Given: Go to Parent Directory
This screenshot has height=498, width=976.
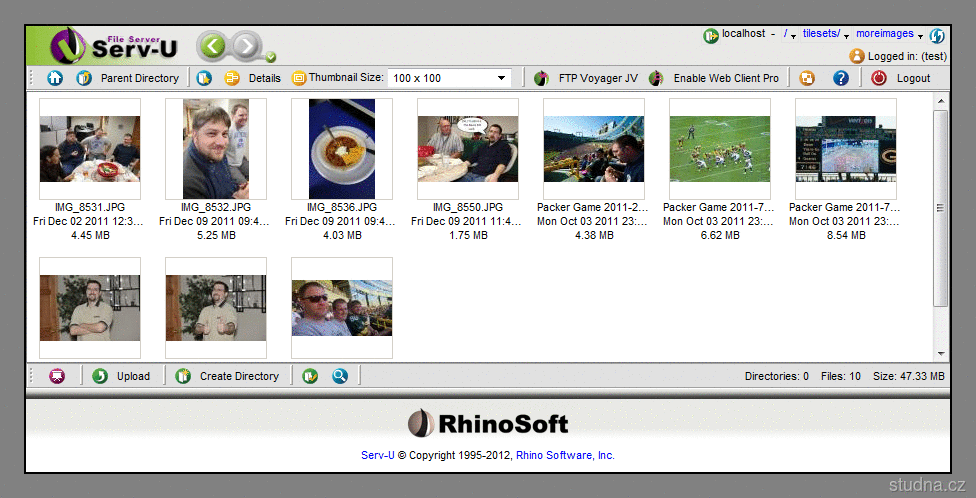Looking at the screenshot, I should 139,78.
